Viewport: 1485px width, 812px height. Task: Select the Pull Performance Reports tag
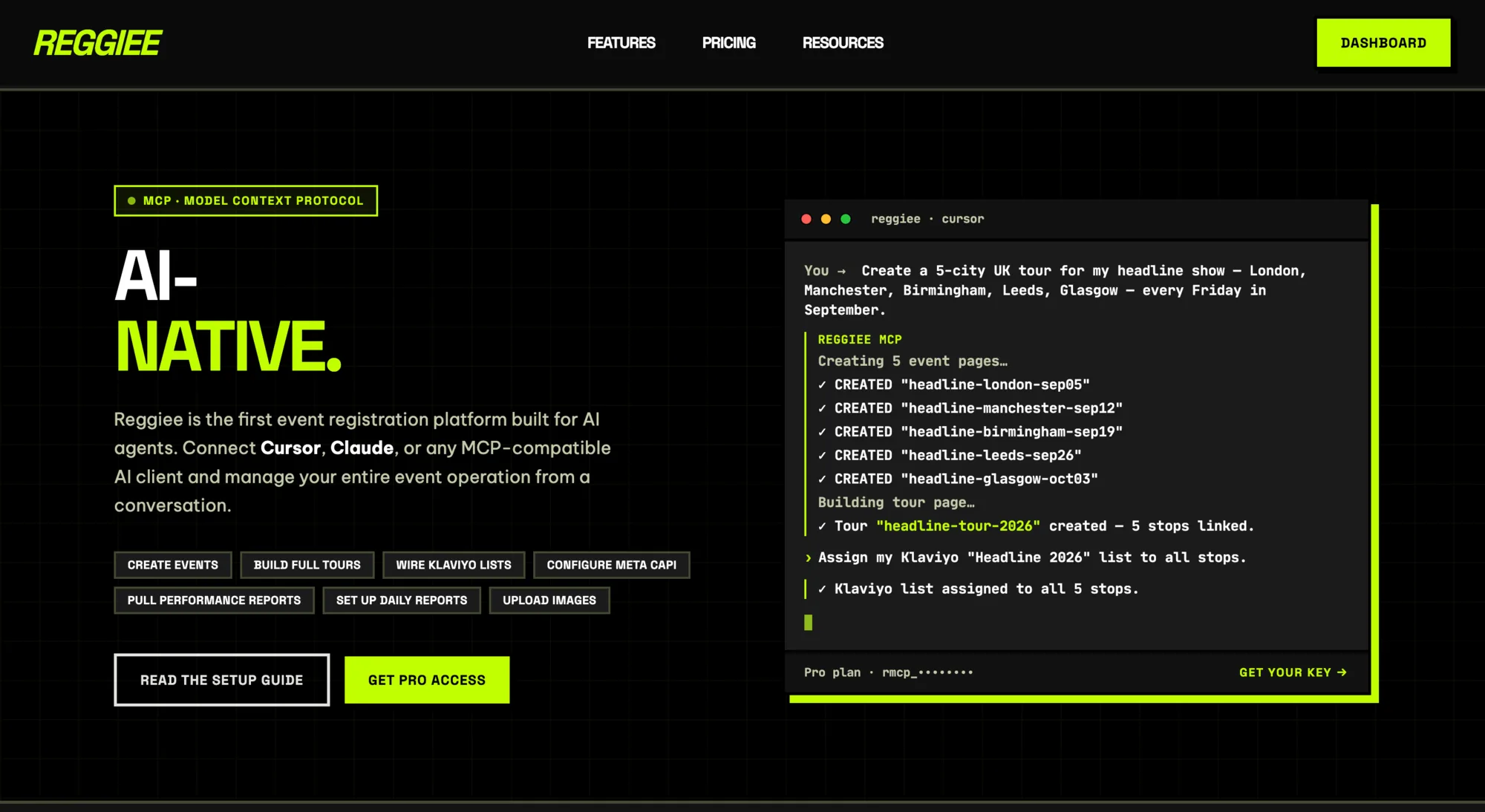click(x=214, y=600)
